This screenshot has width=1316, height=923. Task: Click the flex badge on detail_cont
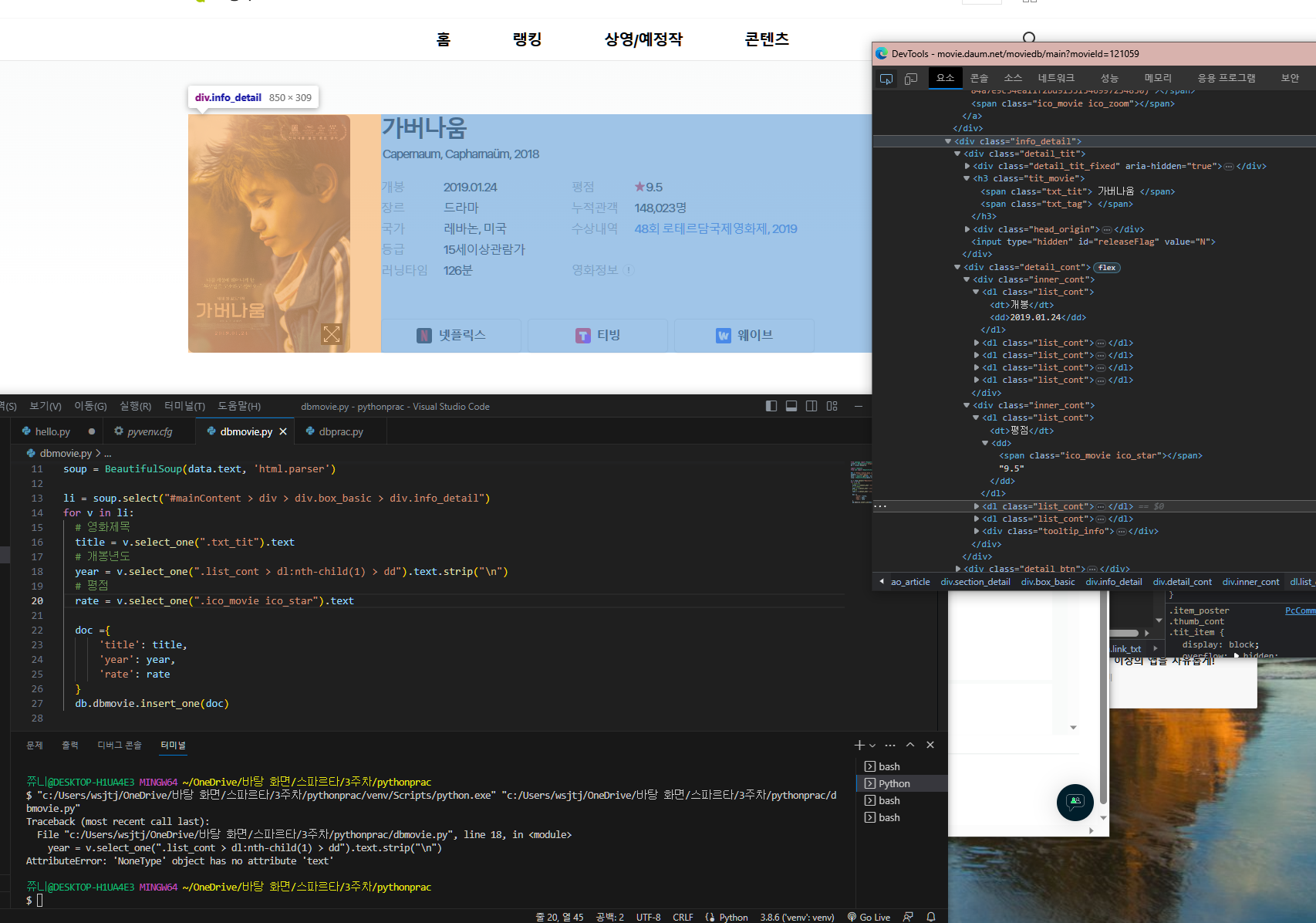[1107, 267]
